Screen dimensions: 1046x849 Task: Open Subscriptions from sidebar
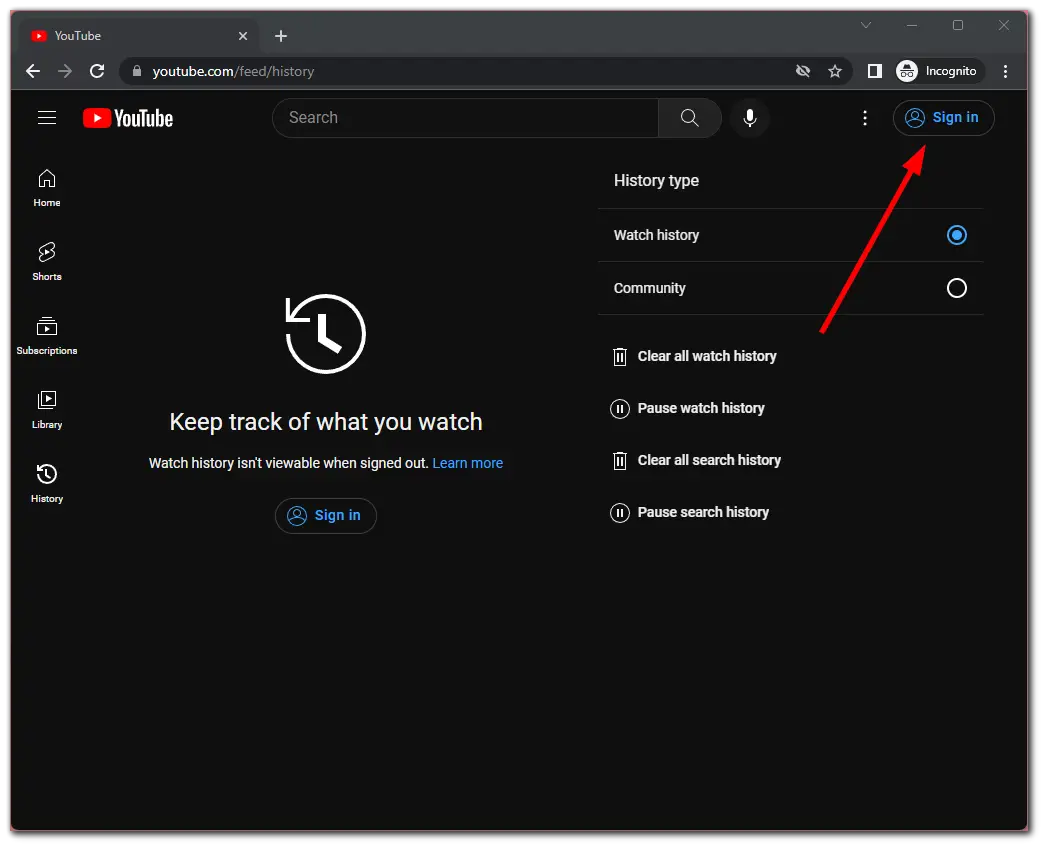[47, 335]
